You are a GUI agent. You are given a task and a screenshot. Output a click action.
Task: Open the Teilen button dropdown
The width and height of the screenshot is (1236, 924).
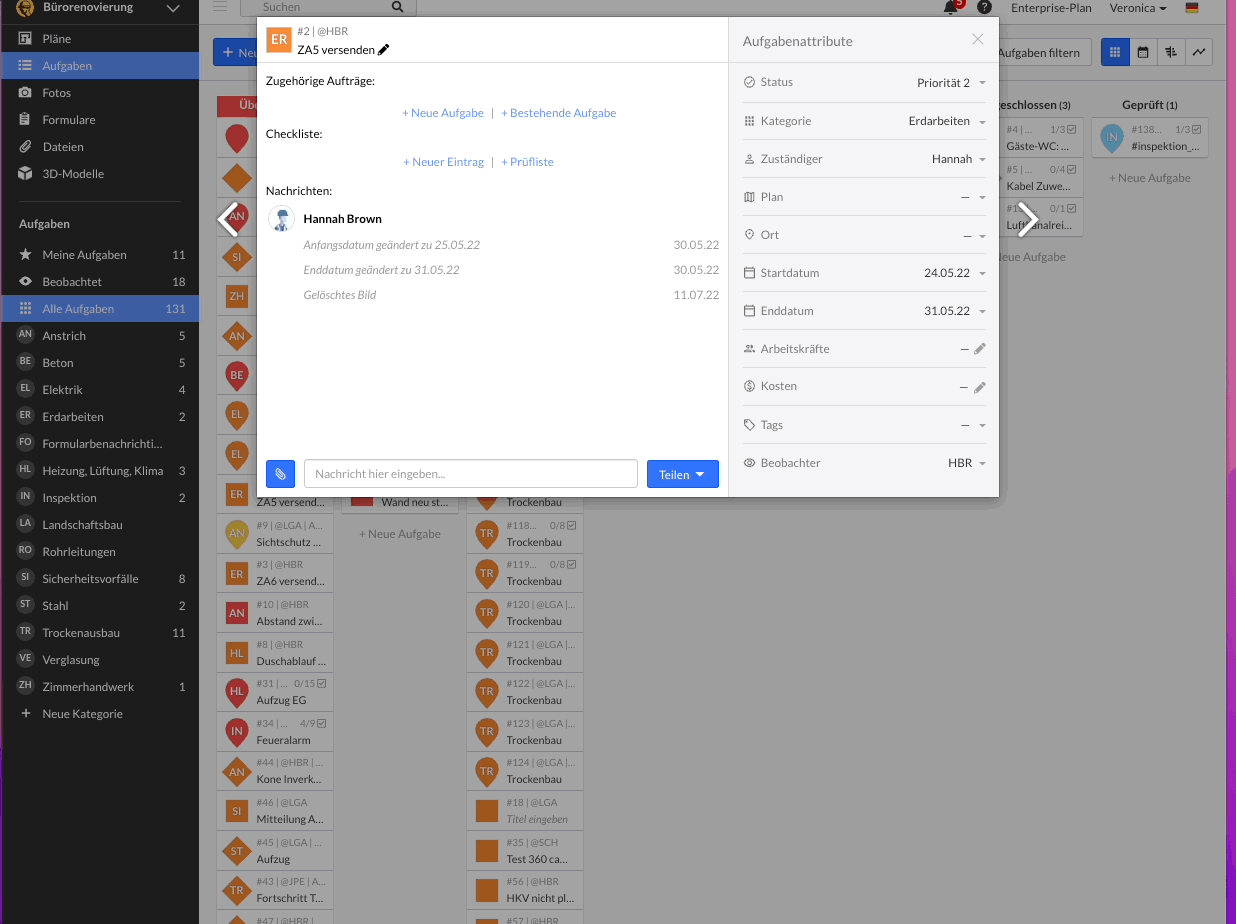tap(683, 474)
